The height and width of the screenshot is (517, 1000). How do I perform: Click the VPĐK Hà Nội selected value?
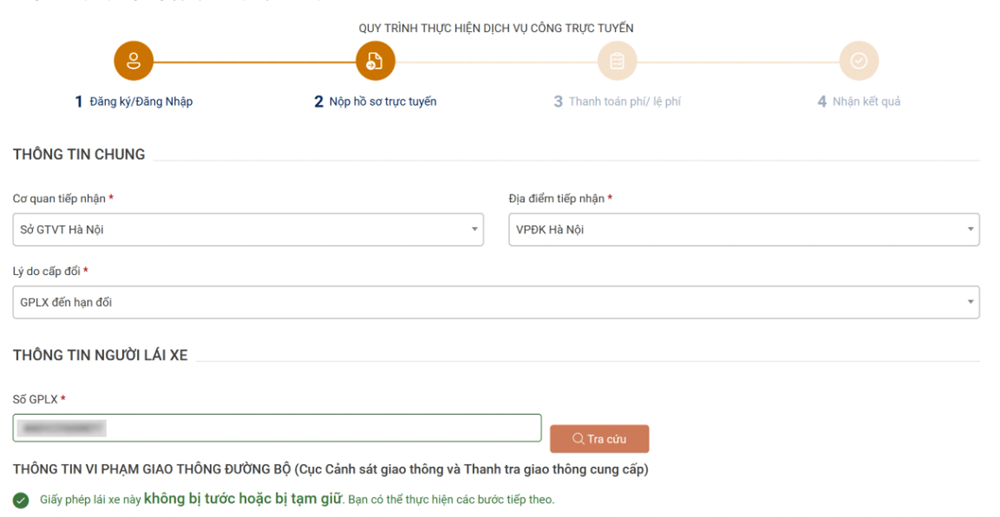[x=550, y=230]
